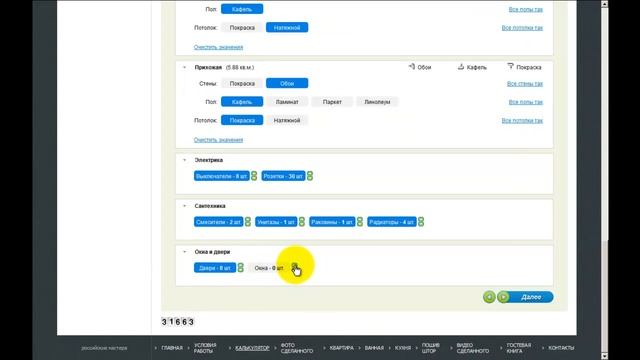Open КУХНЯ in the footer menu
This screenshot has width=640, height=360.
pos(403,348)
